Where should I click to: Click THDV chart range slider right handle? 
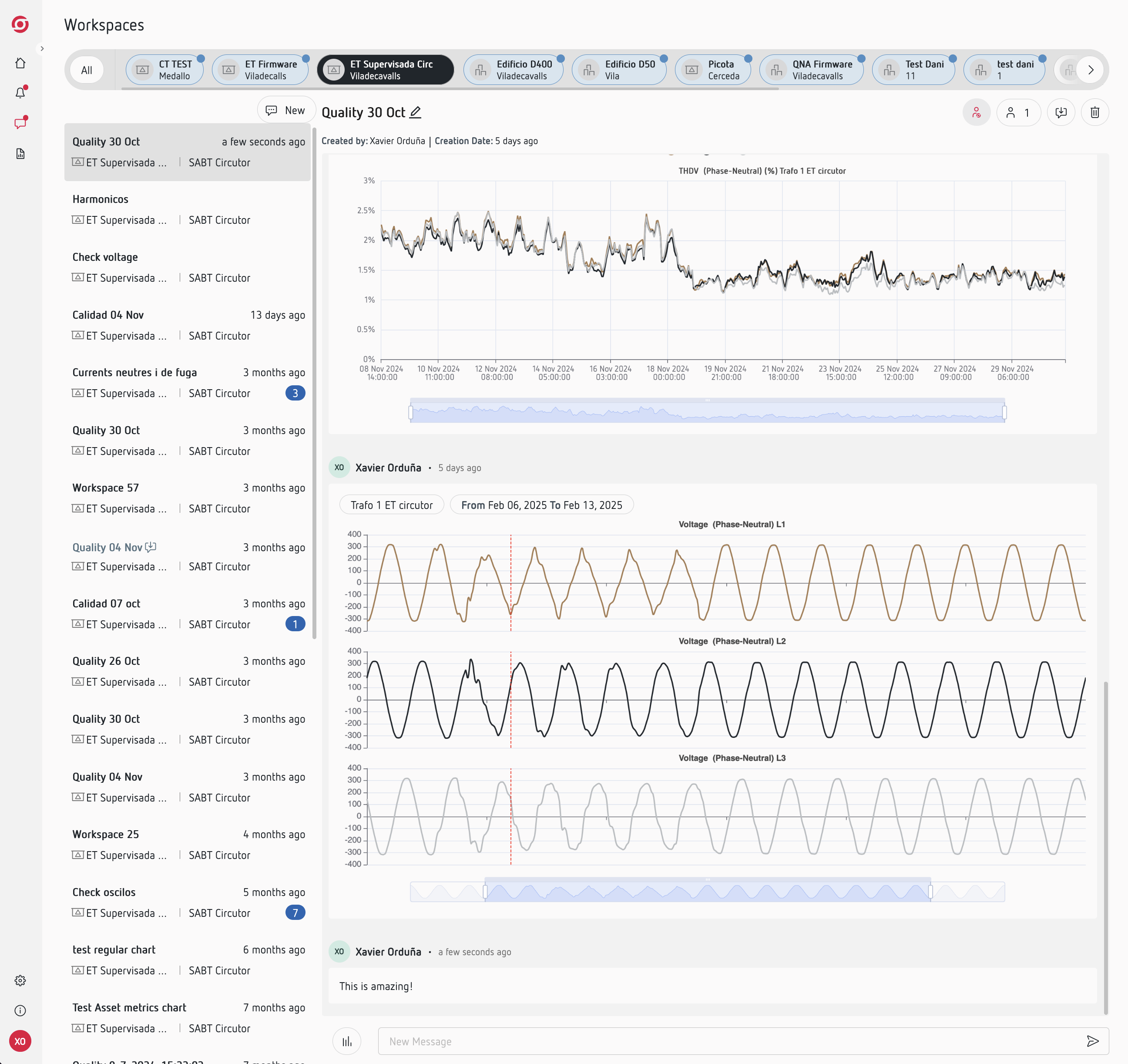pyautogui.click(x=1004, y=412)
